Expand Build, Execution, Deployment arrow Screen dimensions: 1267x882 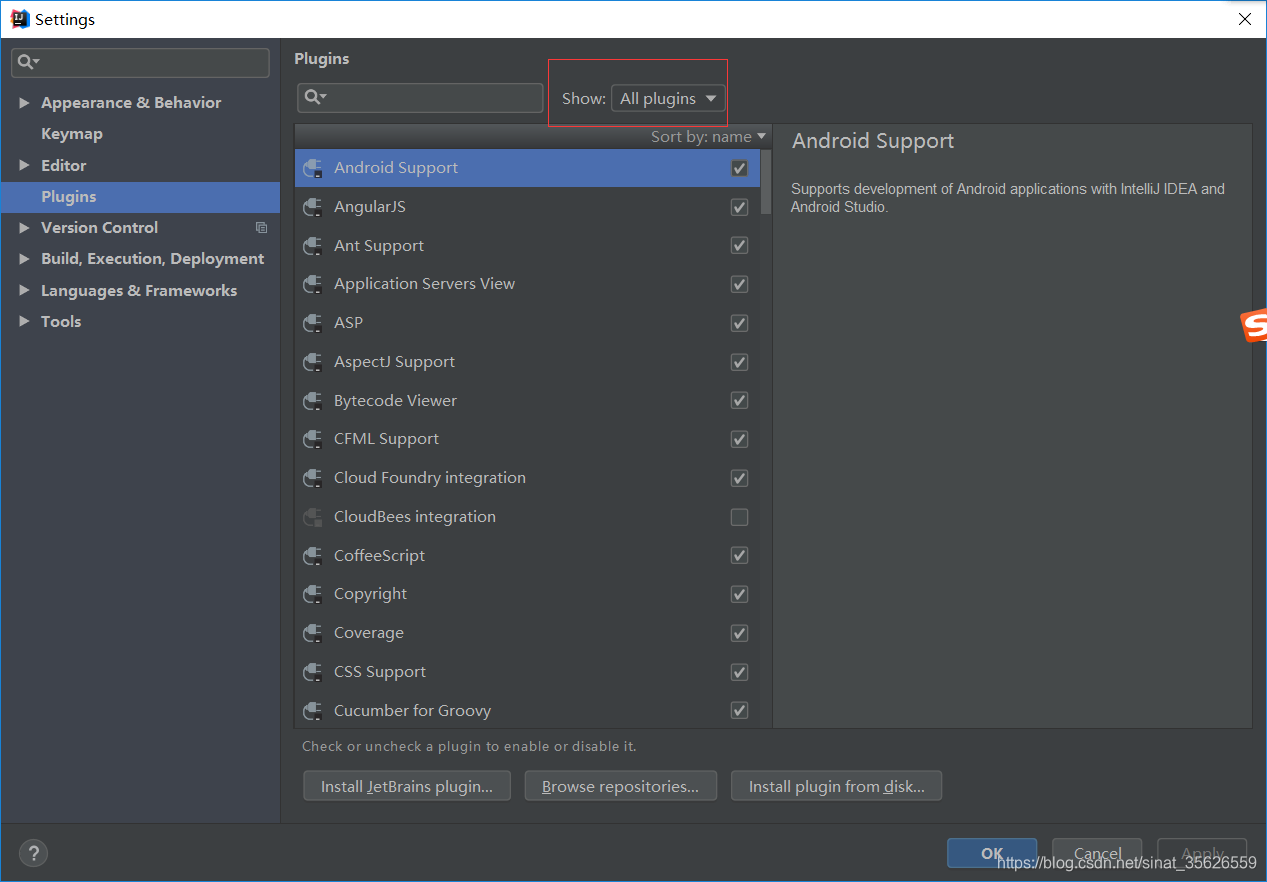(24, 259)
